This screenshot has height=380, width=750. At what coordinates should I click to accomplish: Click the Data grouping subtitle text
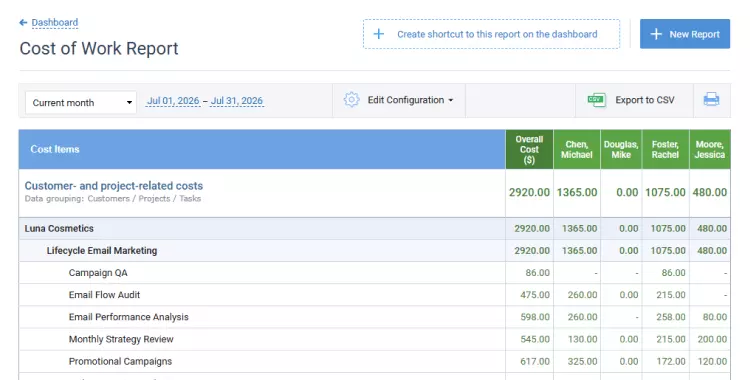113,199
